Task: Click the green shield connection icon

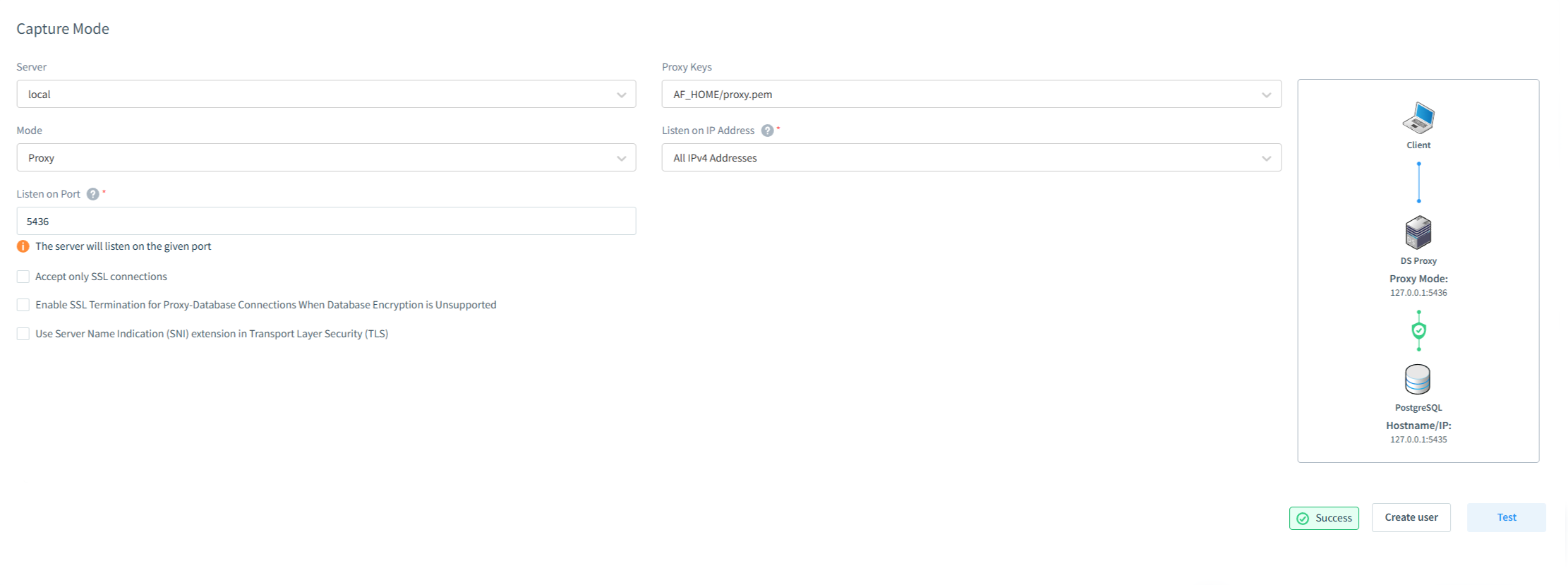Action: [1418, 330]
